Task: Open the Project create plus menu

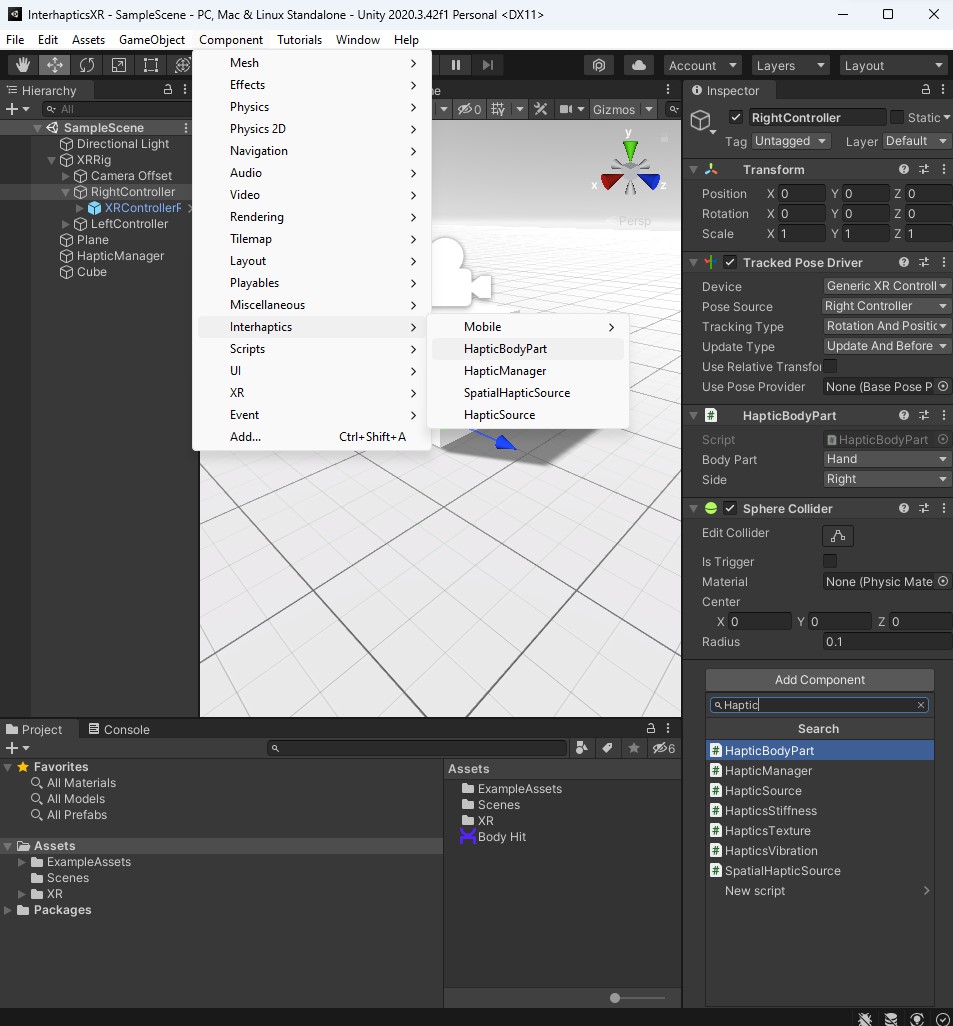Action: (17, 748)
